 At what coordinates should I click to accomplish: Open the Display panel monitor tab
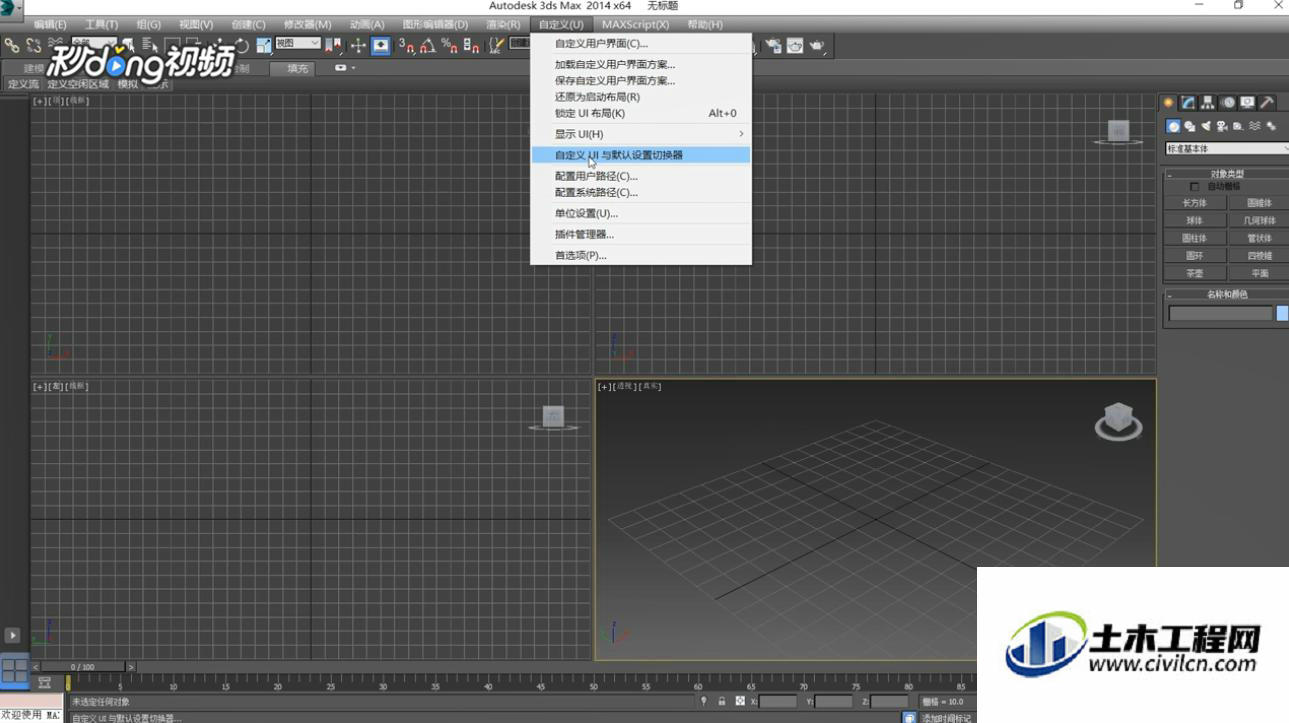pyautogui.click(x=1247, y=103)
